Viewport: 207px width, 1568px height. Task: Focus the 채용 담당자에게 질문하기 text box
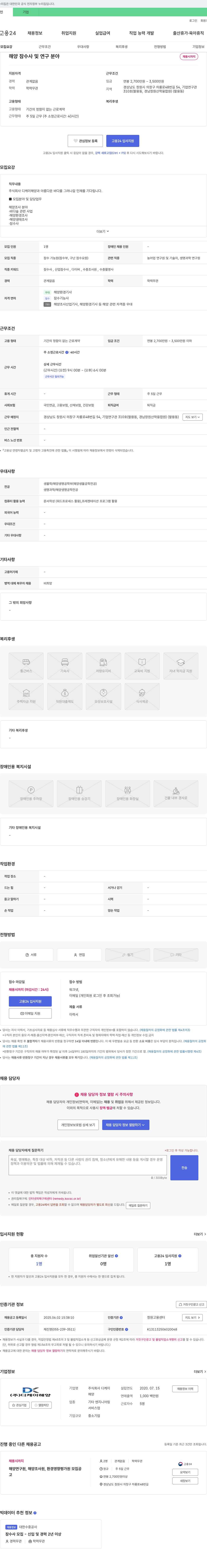(88, 1165)
